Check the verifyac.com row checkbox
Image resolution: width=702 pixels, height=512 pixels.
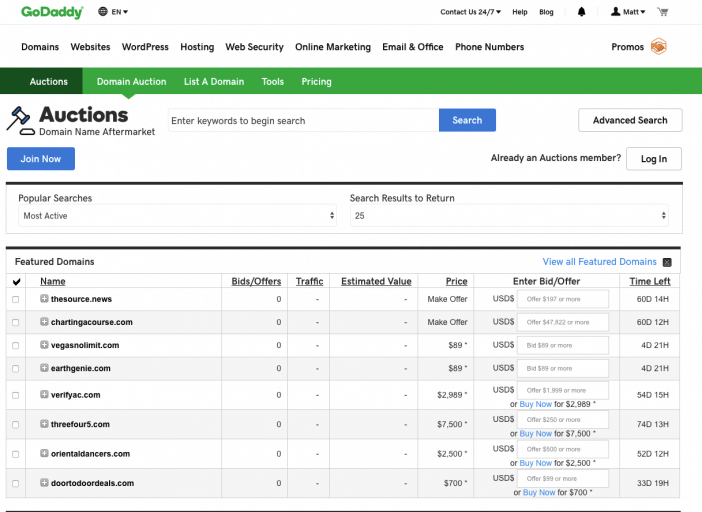[16, 396]
